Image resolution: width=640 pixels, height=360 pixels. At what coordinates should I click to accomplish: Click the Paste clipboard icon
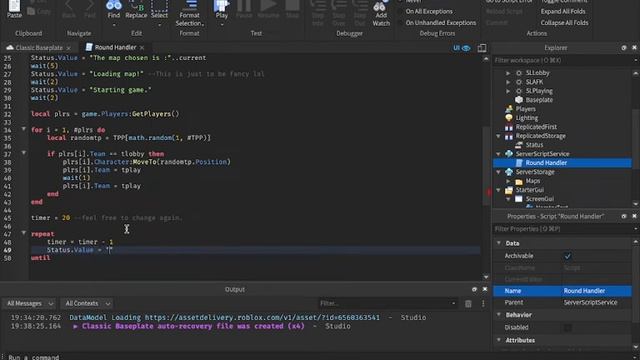[14, 5]
